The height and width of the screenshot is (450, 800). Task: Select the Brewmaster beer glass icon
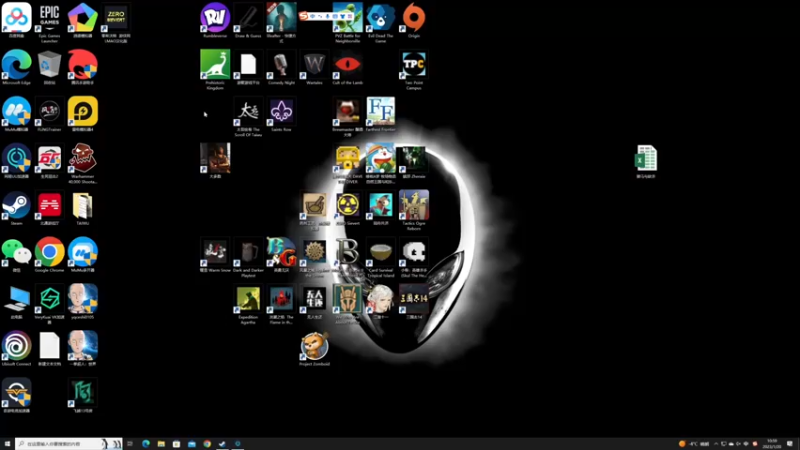[347, 112]
